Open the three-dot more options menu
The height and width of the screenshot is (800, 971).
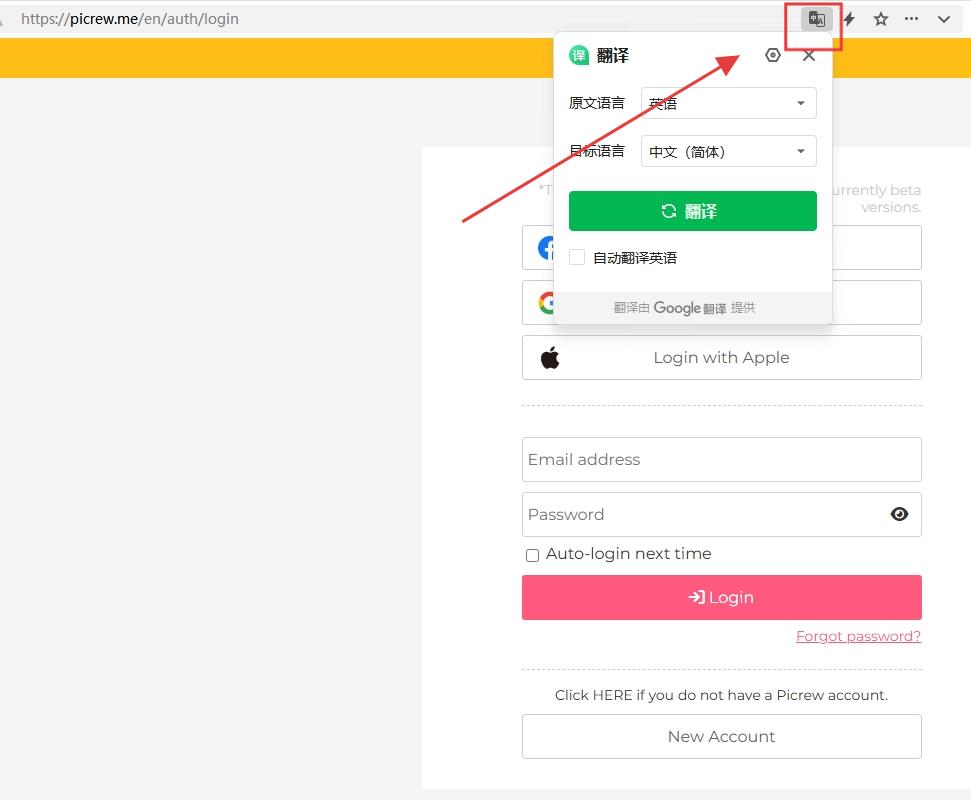912,19
